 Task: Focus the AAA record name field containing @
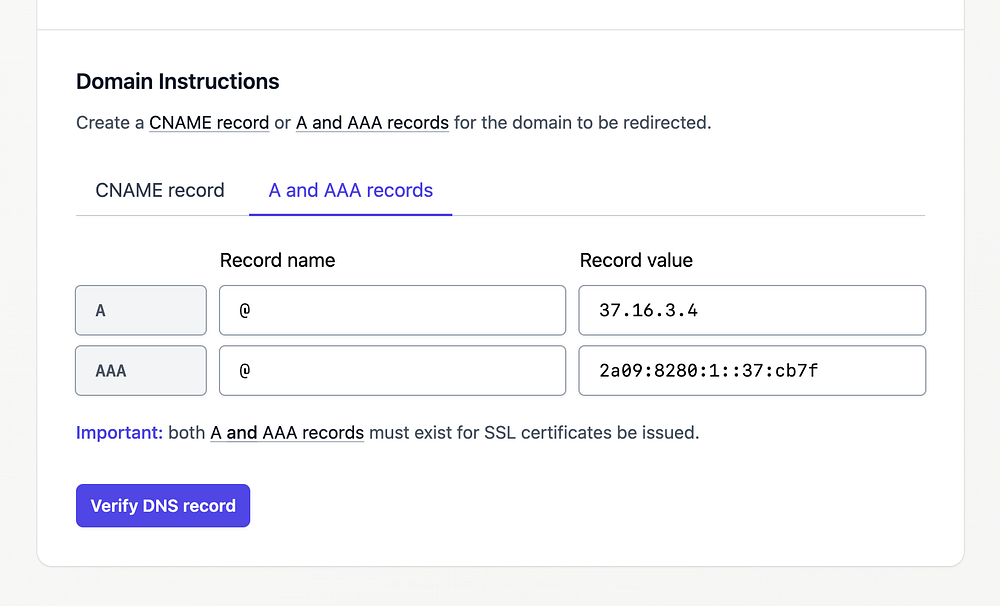point(392,370)
